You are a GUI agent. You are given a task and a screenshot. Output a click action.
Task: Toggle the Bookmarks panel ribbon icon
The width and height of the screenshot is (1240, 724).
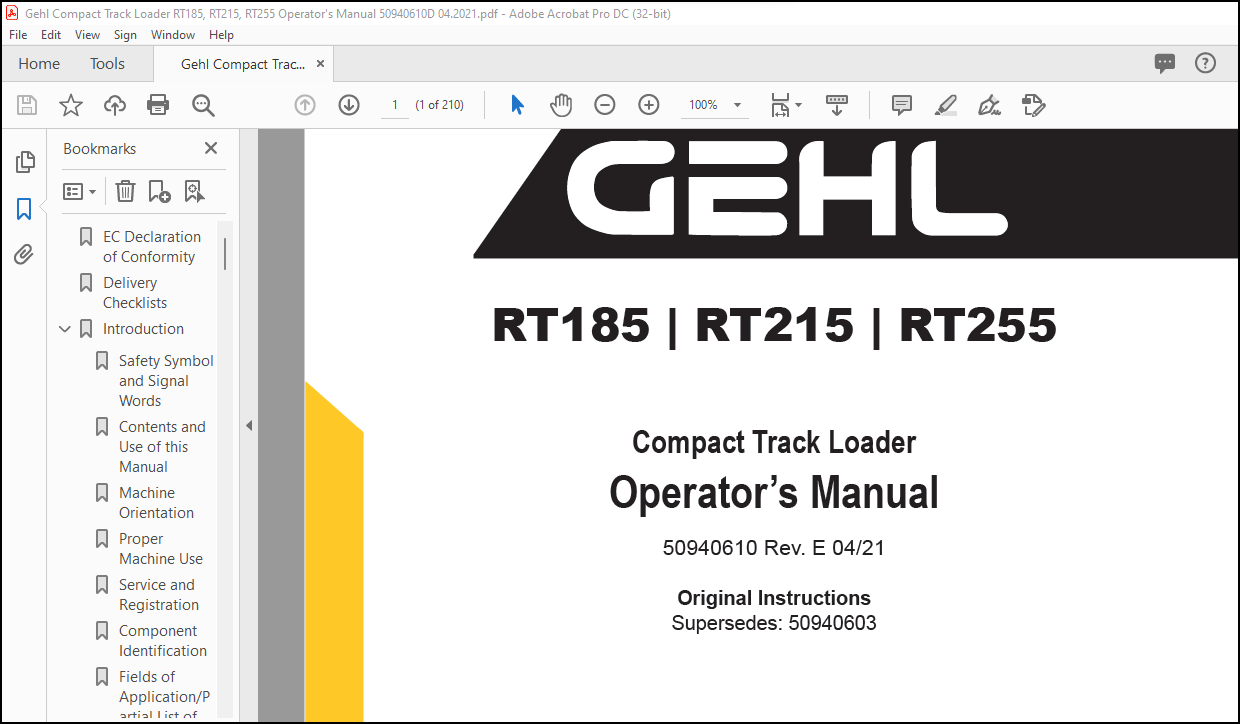pos(25,209)
